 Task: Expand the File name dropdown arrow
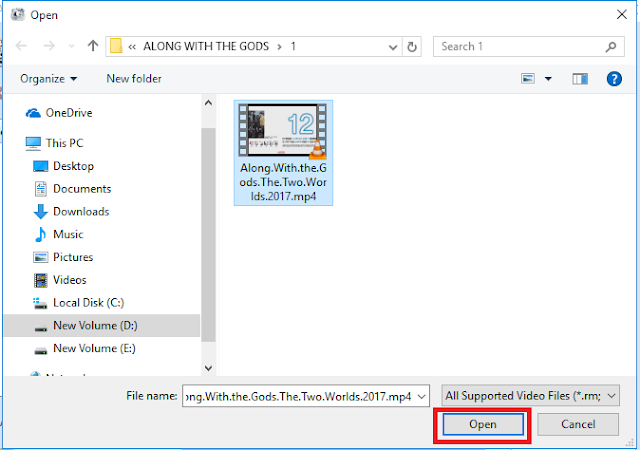coord(422,397)
